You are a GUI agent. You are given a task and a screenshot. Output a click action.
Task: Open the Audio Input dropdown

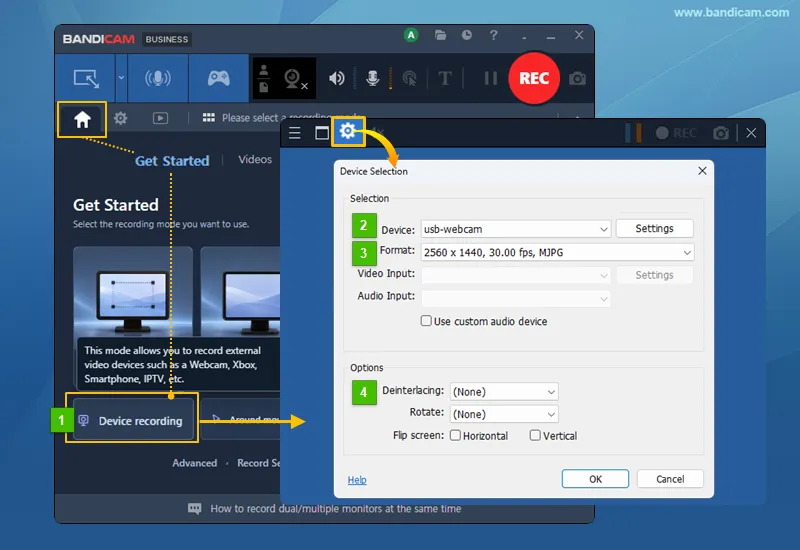[x=515, y=298]
